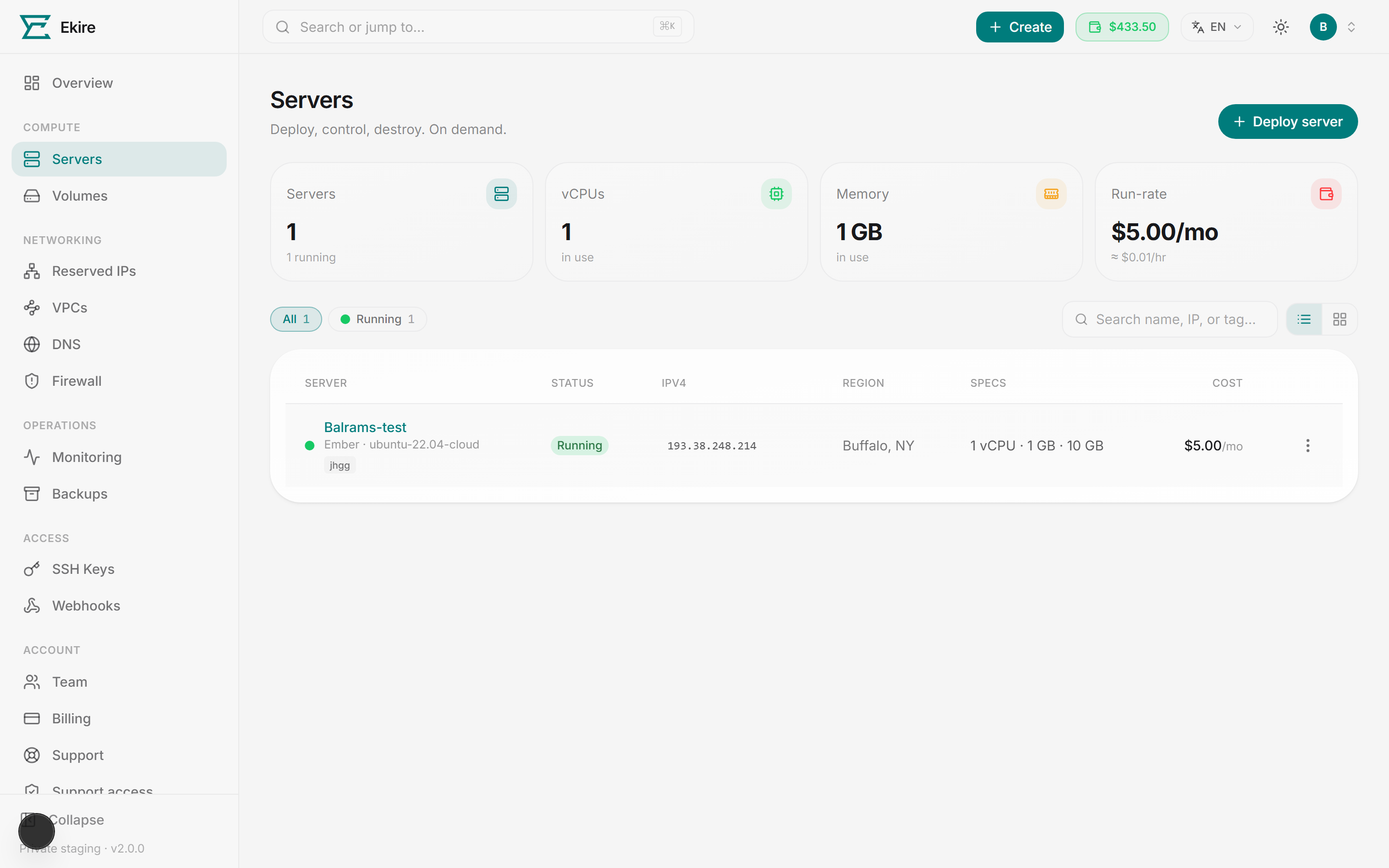Focus 'Search name, IP, or tag' field
Viewport: 1389px width, 868px height.
1170,319
